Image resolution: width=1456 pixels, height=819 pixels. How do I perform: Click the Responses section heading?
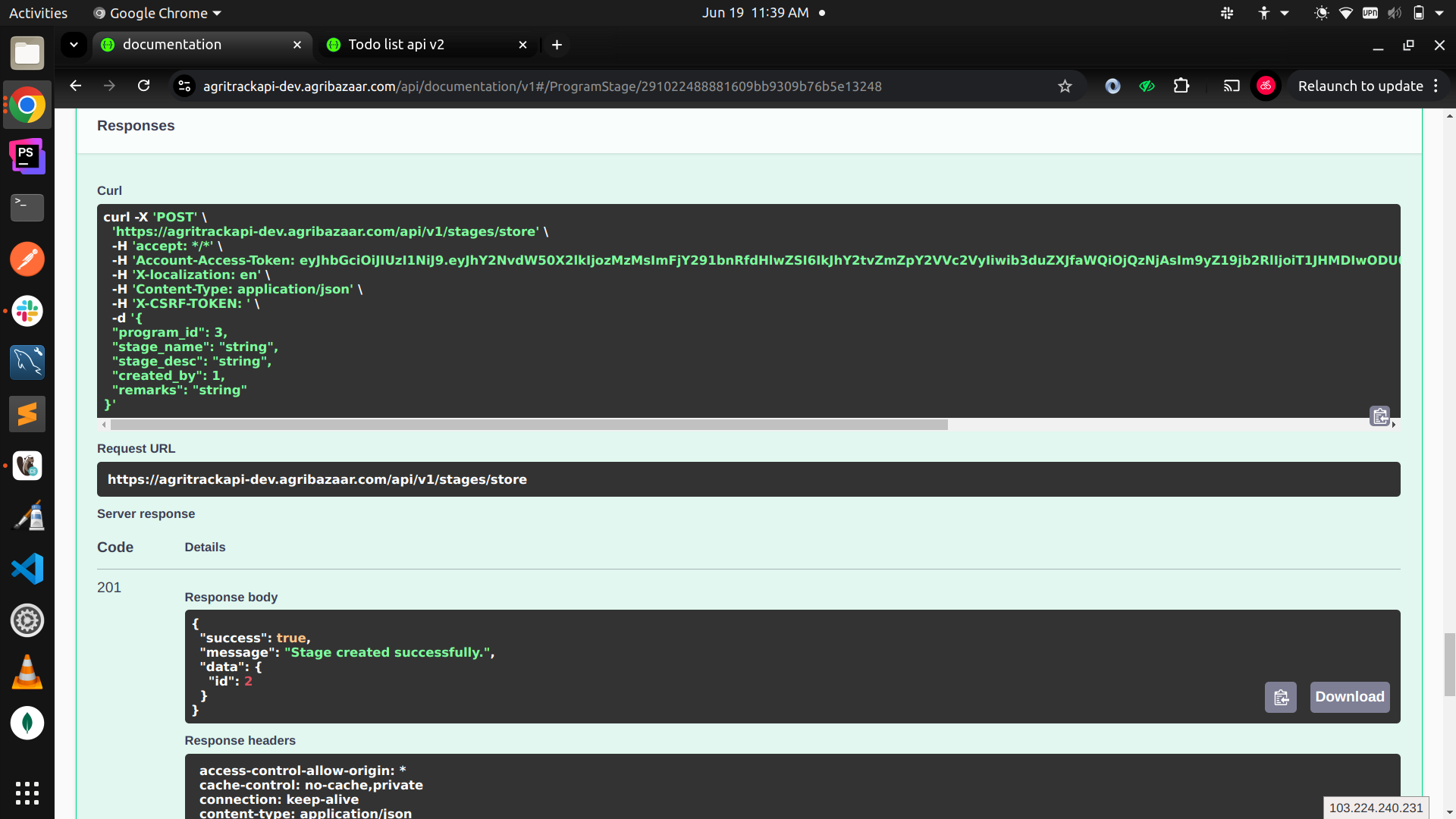point(136,126)
